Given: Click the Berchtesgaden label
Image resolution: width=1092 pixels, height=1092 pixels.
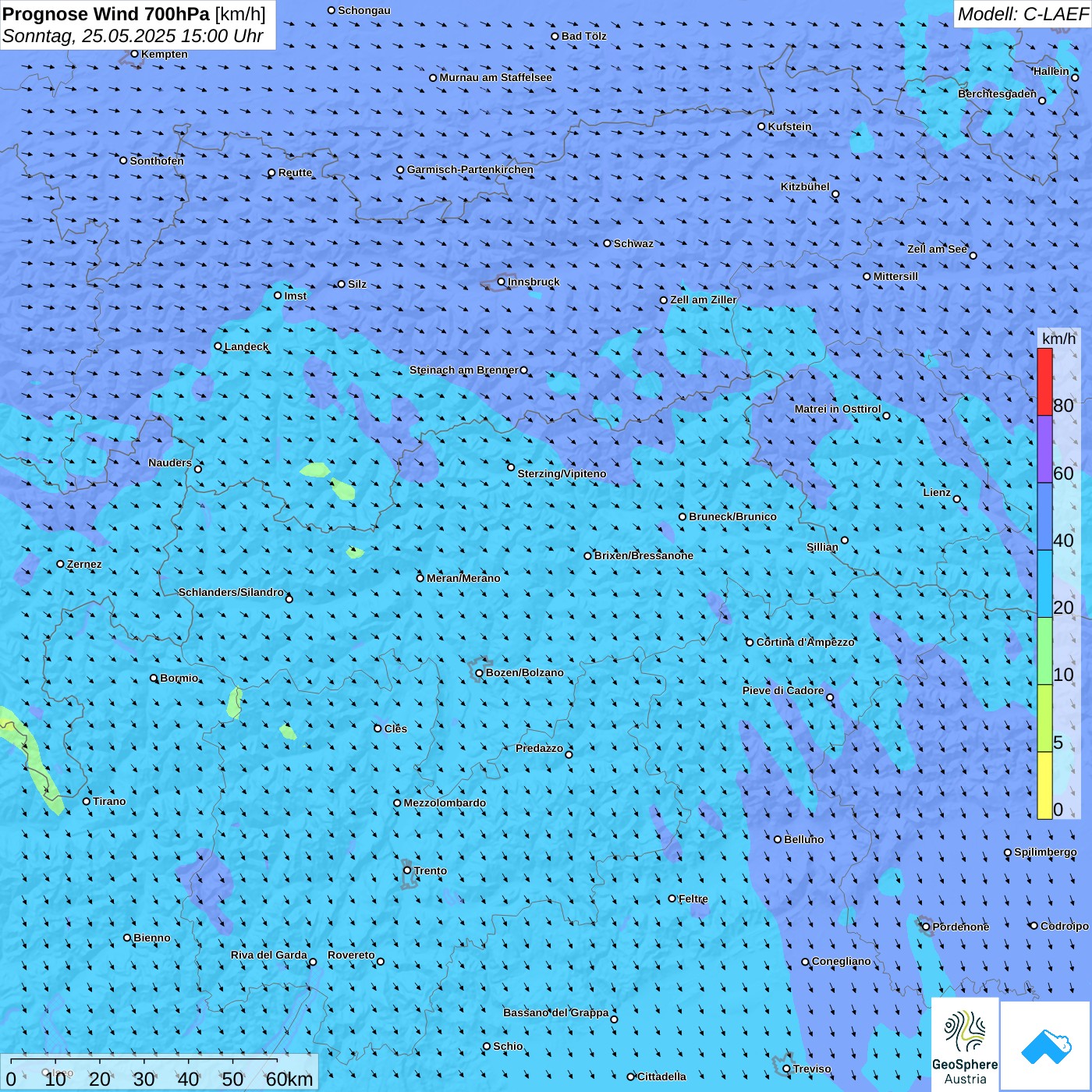Looking at the screenshot, I should [997, 94].
